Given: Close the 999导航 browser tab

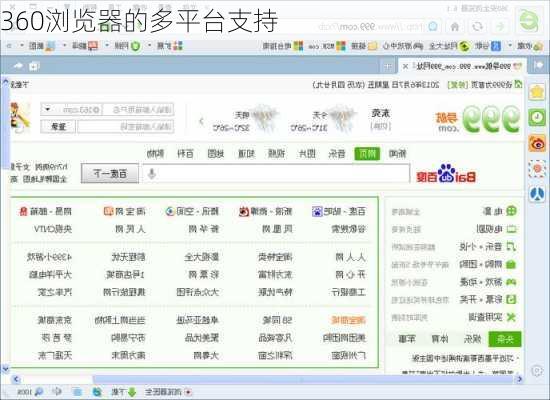Looking at the screenshot, I should [x=405, y=66].
